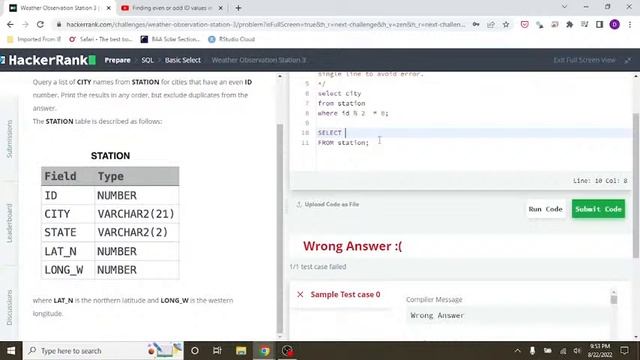Switch to the Finding even or odd ID tab

tap(171, 8)
